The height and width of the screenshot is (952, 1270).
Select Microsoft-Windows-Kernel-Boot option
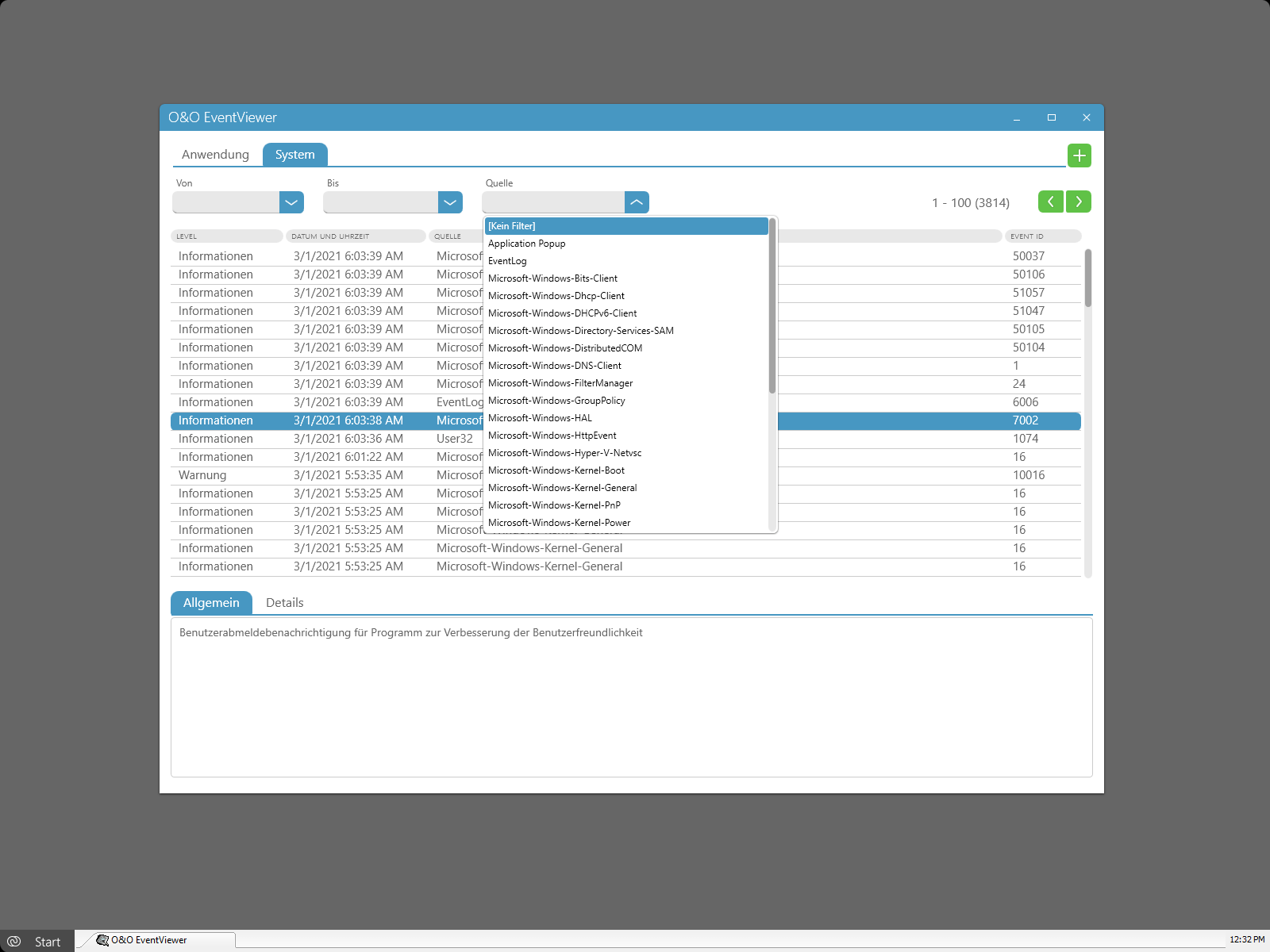pos(626,470)
